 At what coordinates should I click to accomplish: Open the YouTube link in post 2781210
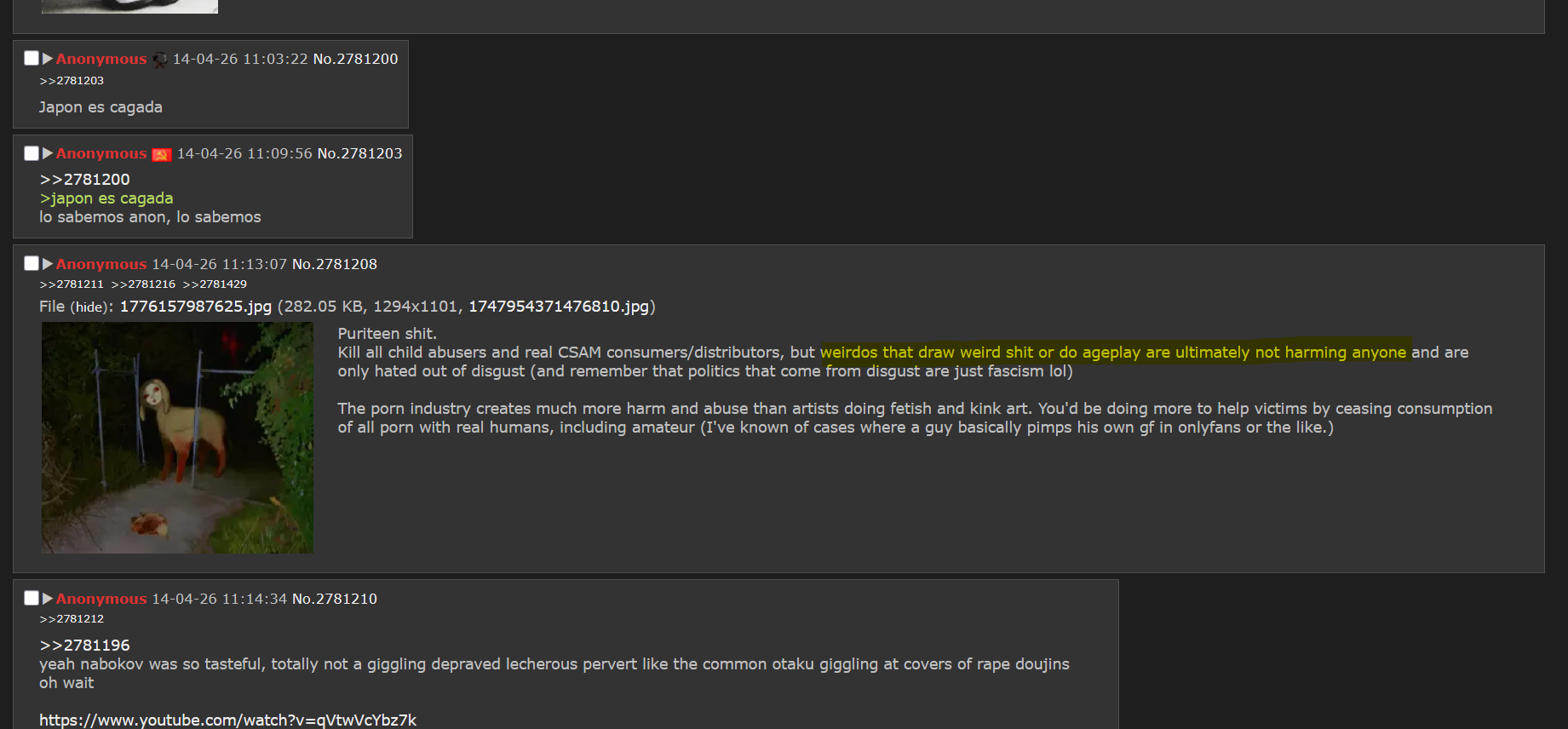point(227,720)
